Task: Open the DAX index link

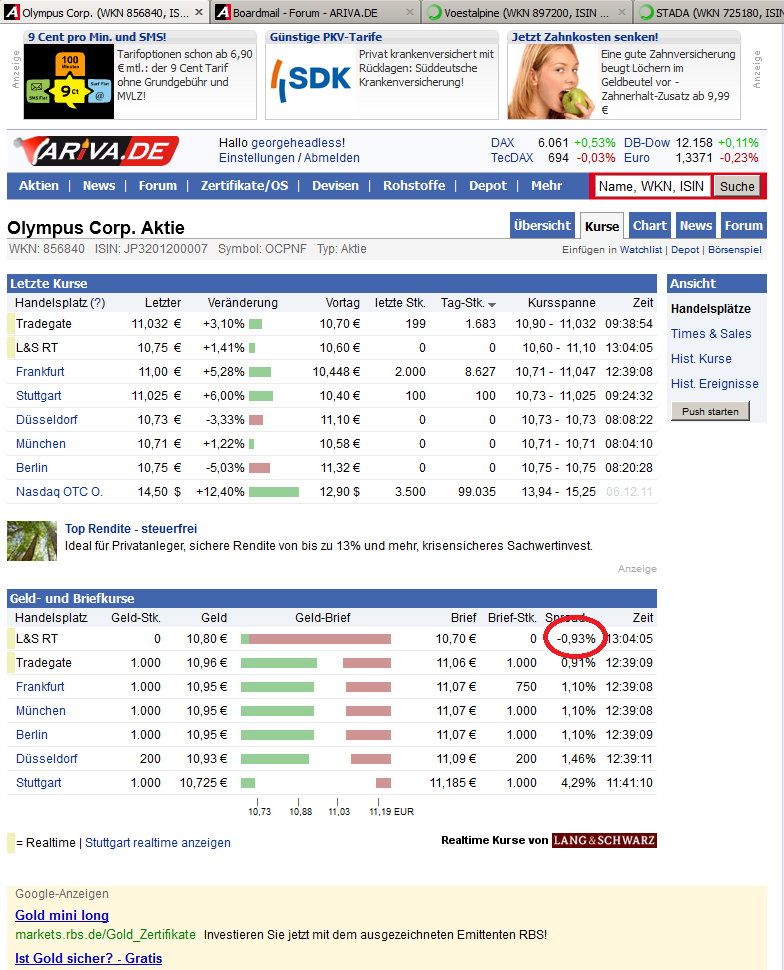Action: pyautogui.click(x=502, y=143)
